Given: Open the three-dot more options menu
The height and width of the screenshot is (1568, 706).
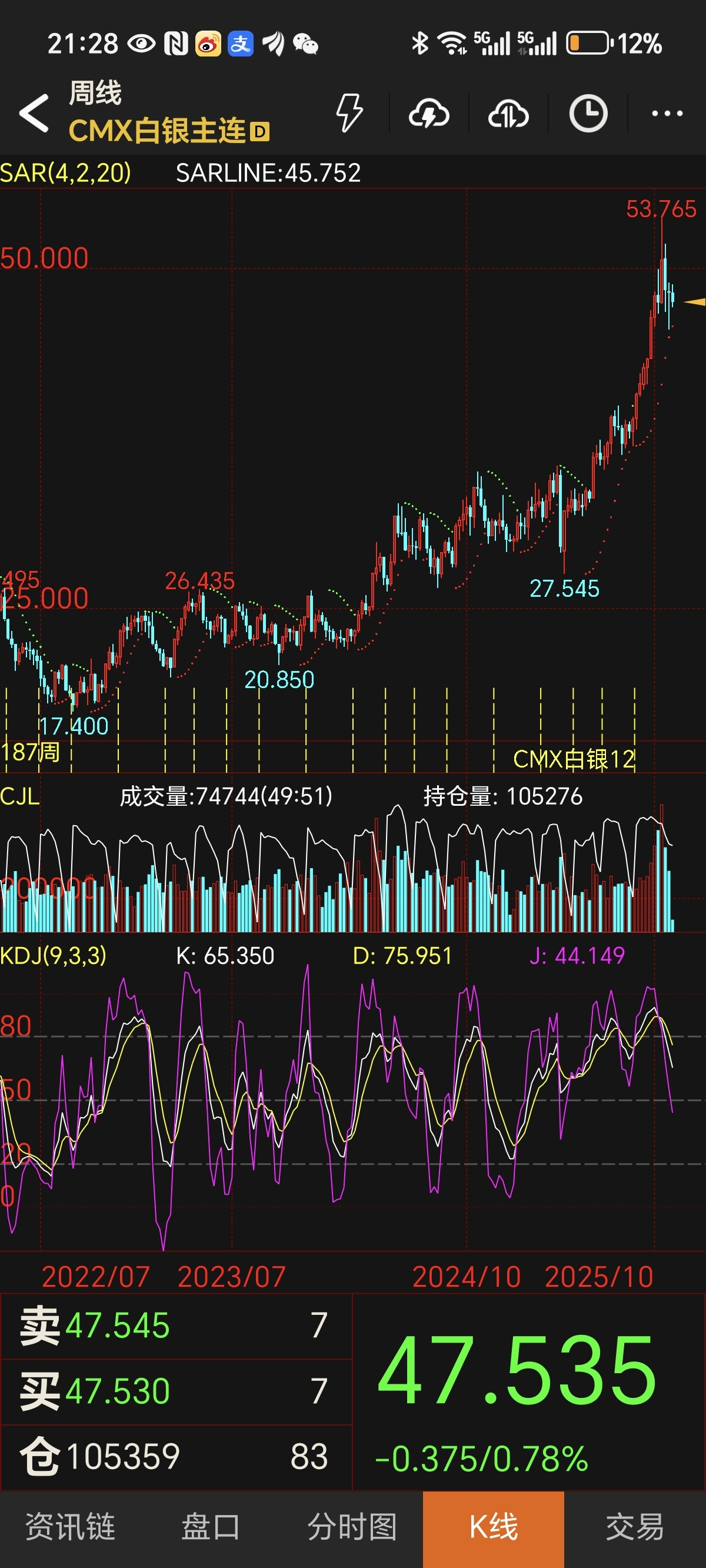Looking at the screenshot, I should pos(667,113).
